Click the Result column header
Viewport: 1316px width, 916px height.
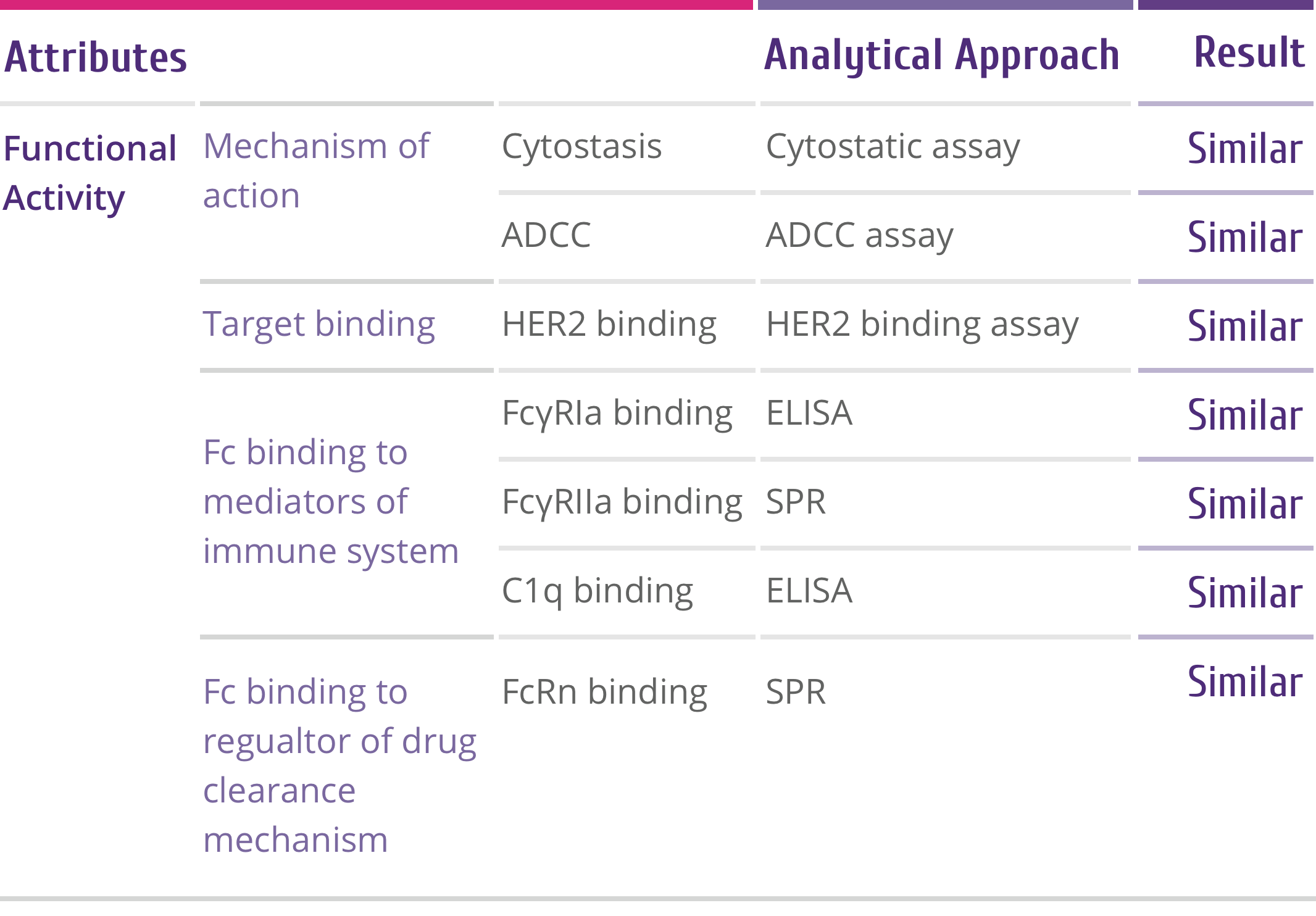pyautogui.click(x=1249, y=52)
